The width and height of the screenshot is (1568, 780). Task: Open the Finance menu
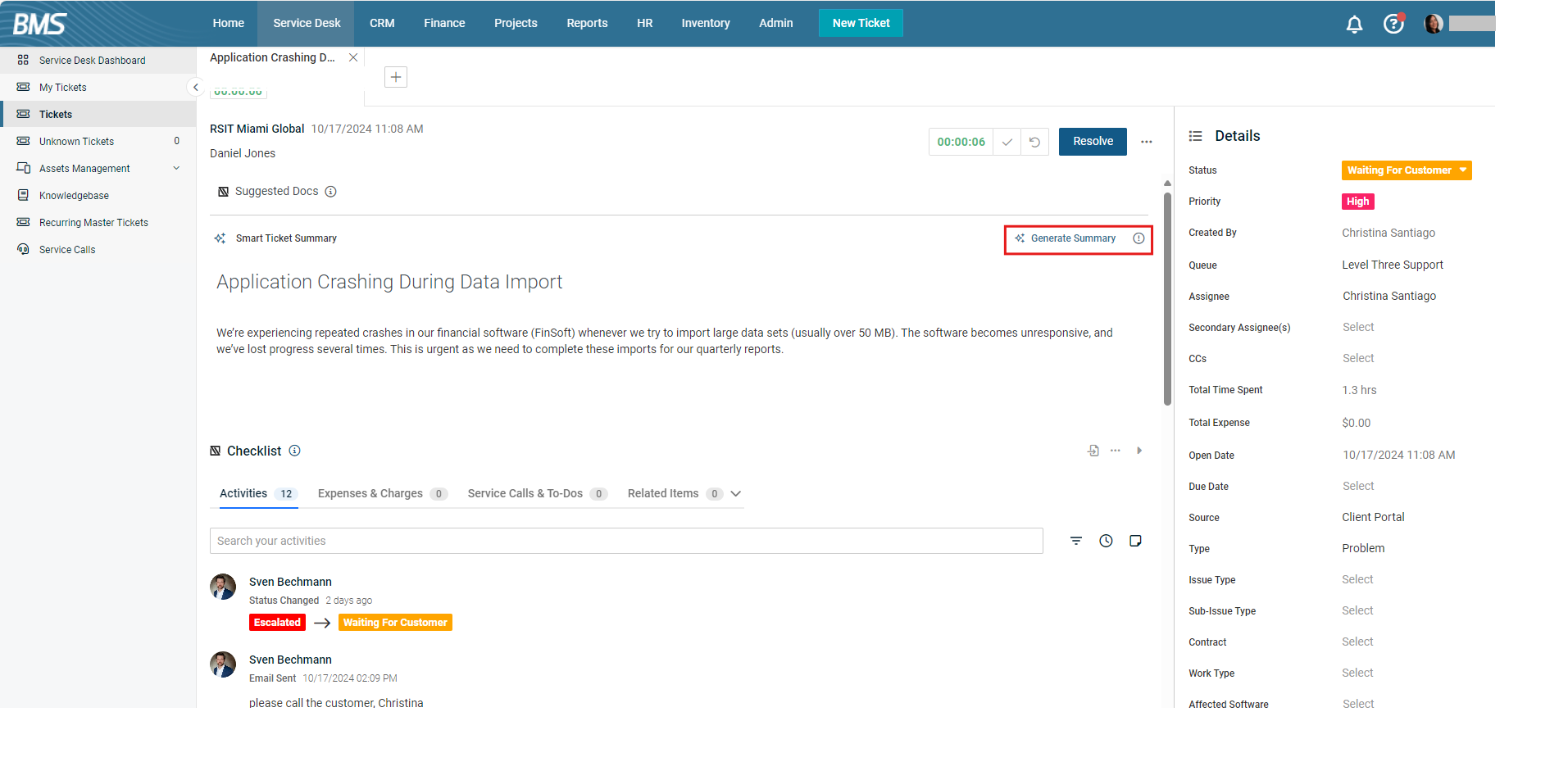point(444,23)
